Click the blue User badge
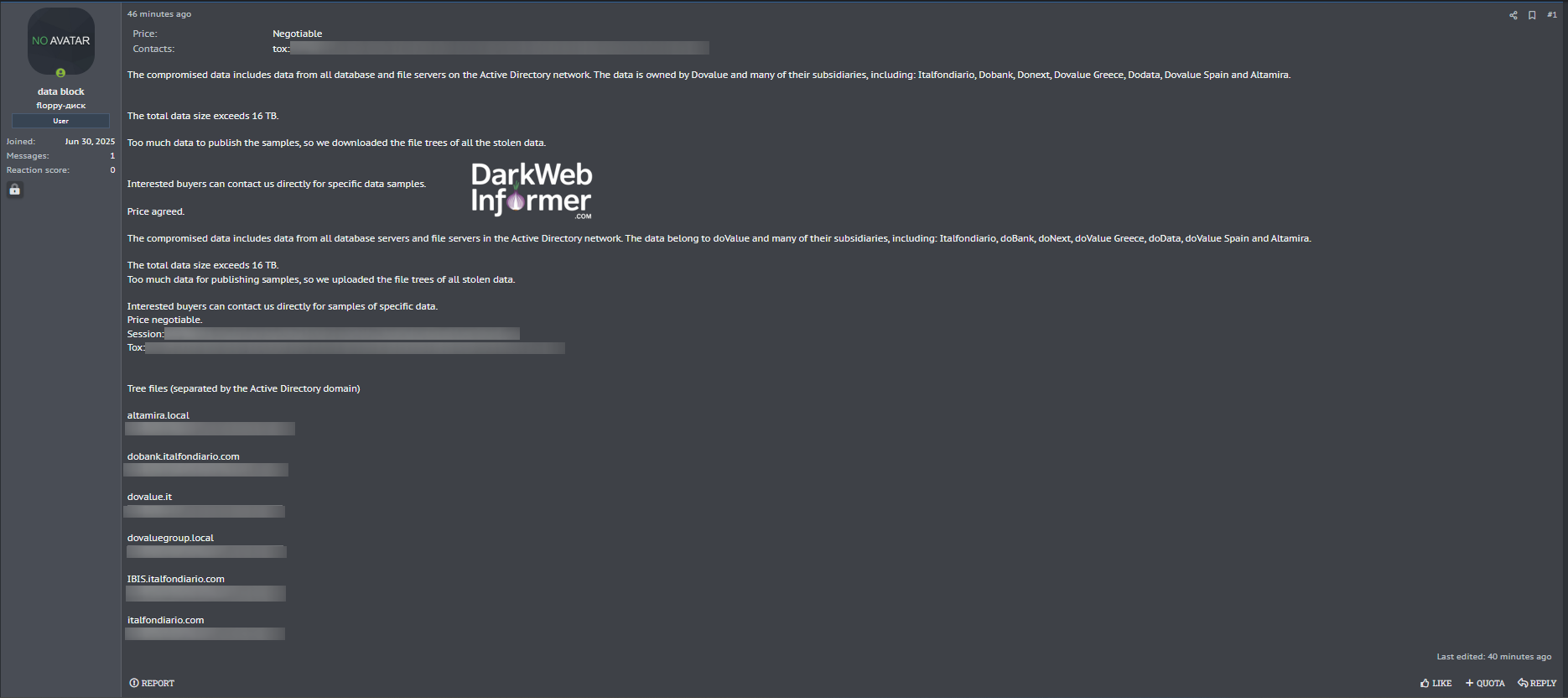Viewport: 1568px width, 698px height. (60, 121)
